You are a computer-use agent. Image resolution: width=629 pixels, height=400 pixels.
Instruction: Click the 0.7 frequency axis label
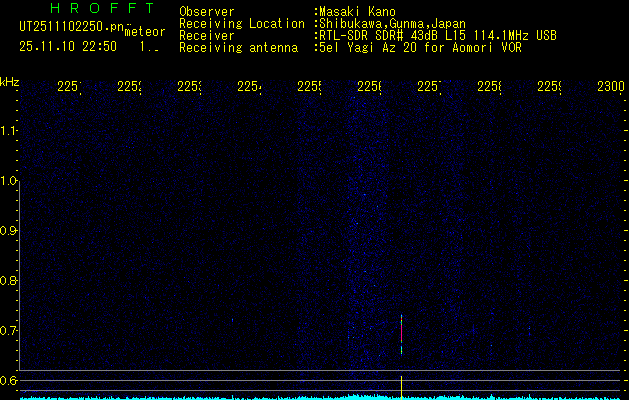click(x=8, y=331)
